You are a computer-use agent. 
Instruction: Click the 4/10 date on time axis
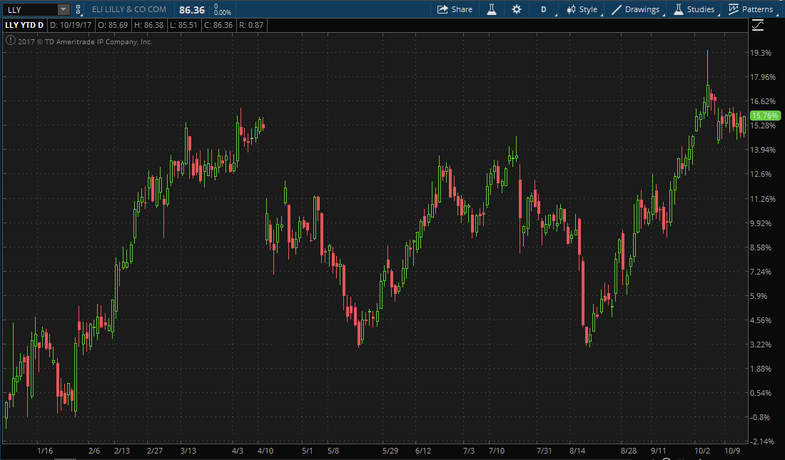pyautogui.click(x=265, y=451)
